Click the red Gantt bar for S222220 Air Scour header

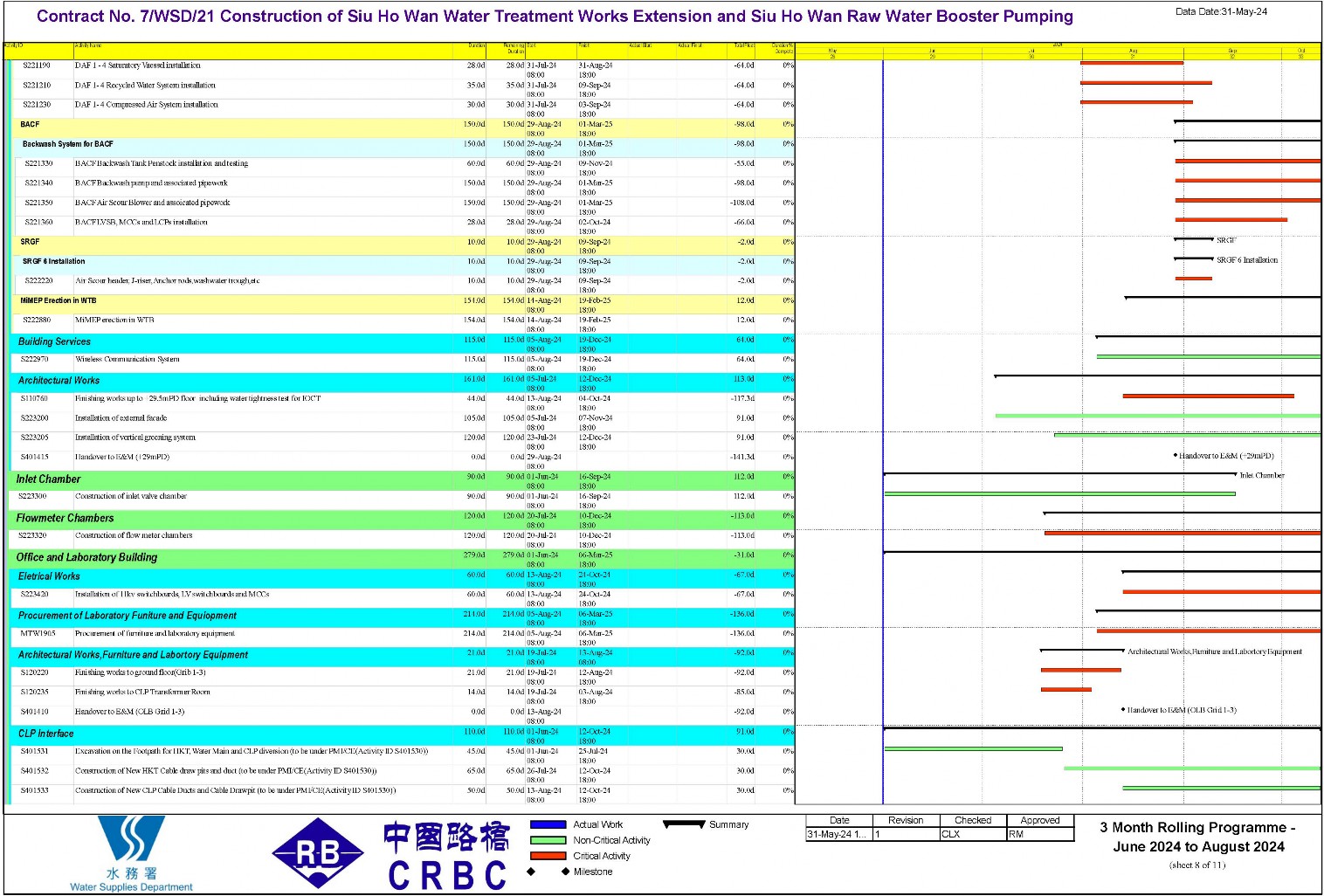1194,279
